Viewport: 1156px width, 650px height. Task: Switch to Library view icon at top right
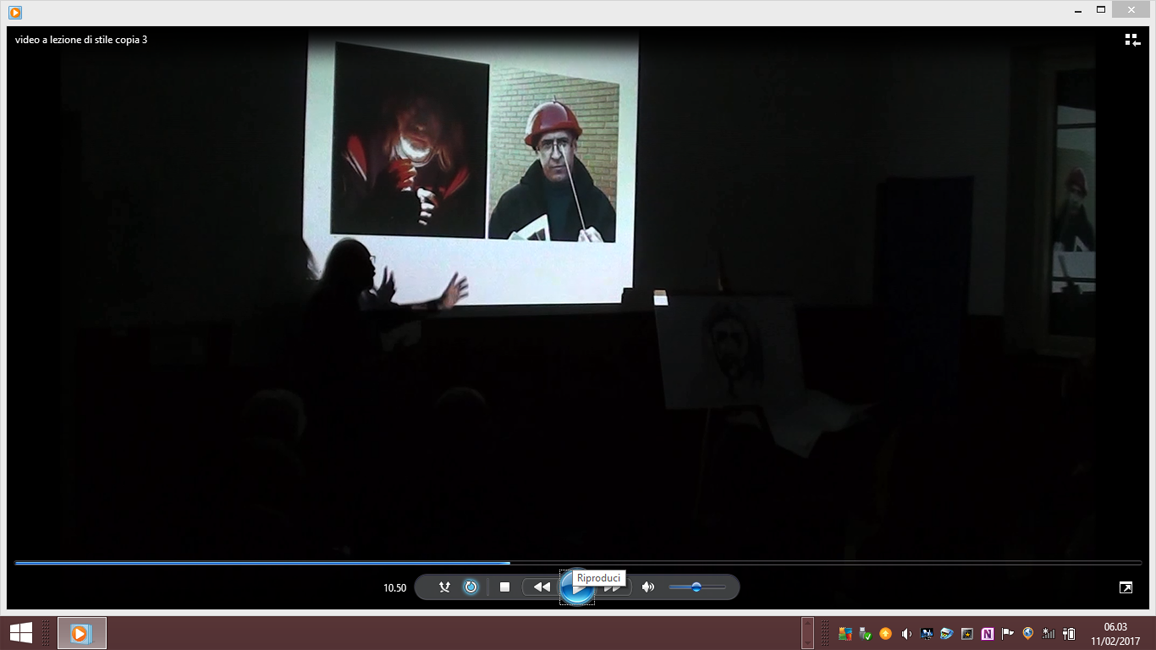(1132, 40)
